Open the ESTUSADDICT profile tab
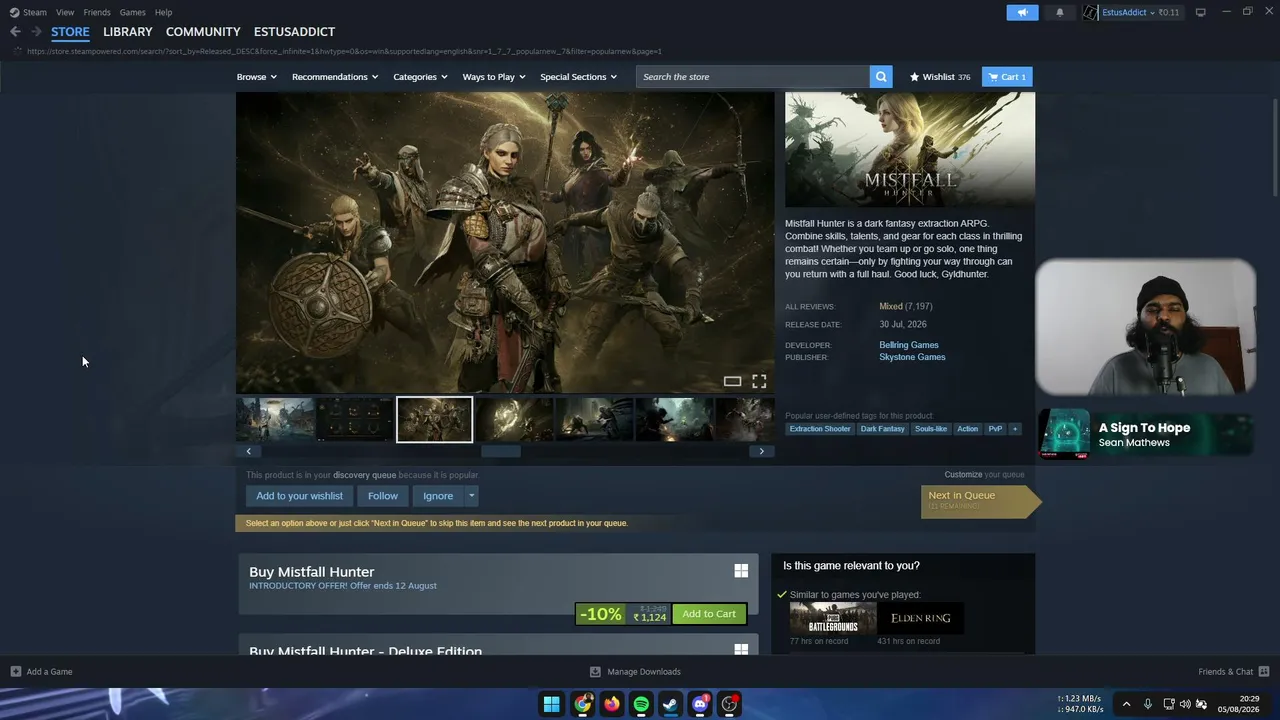Screen dimensions: 1280x720 [294, 32]
